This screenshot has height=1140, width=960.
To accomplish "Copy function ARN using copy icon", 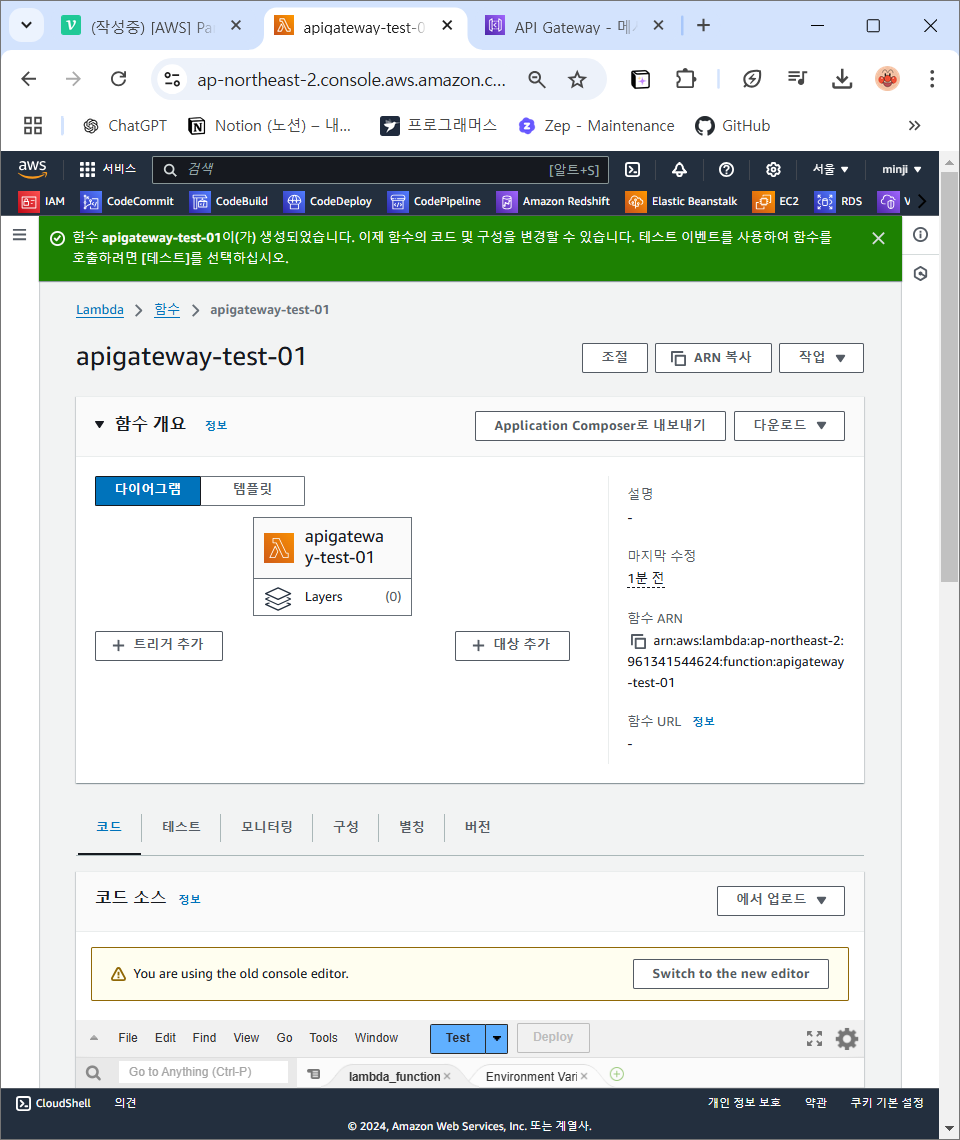I will coord(638,641).
